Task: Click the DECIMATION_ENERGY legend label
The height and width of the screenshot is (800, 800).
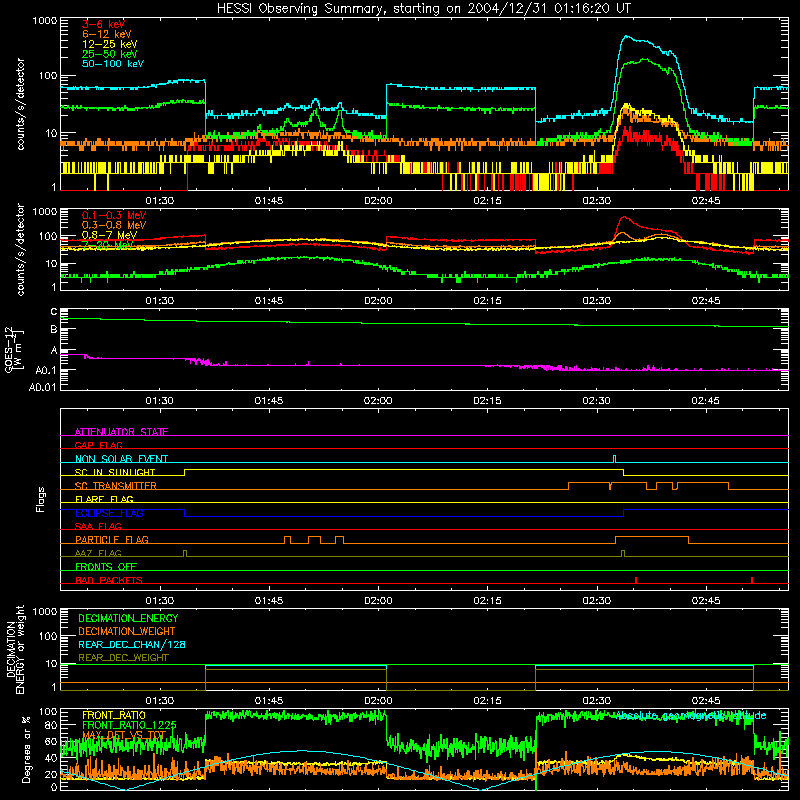Action: click(x=128, y=618)
